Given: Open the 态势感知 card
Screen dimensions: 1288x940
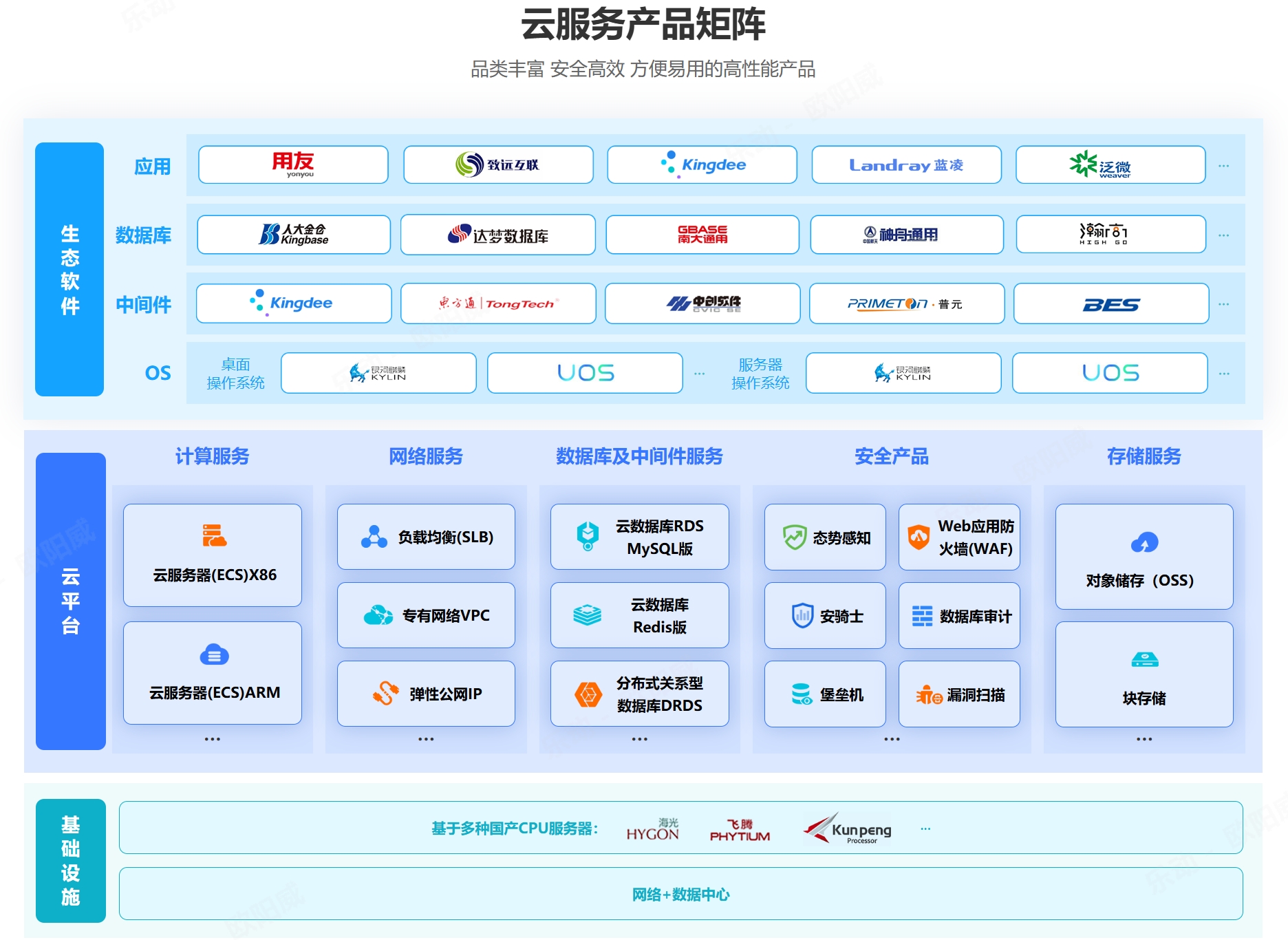Looking at the screenshot, I should pos(825,537).
